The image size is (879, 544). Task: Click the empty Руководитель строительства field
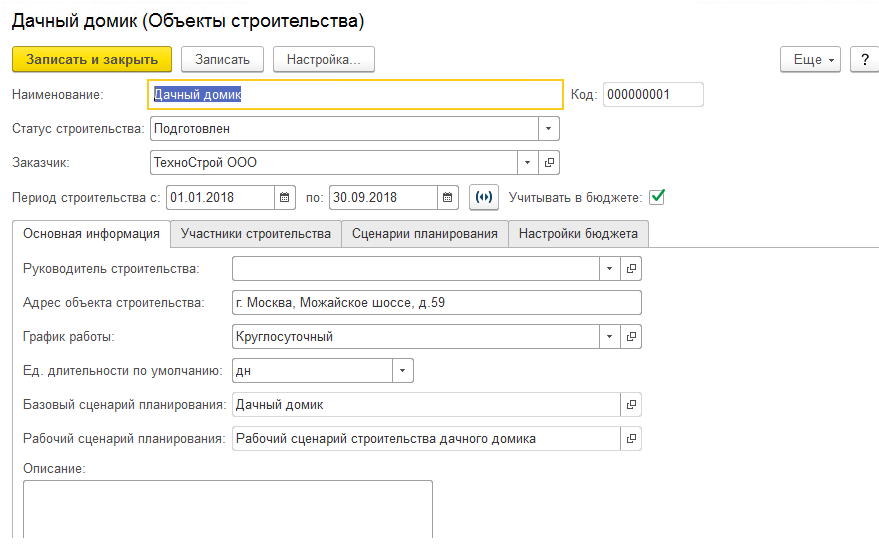pos(415,269)
